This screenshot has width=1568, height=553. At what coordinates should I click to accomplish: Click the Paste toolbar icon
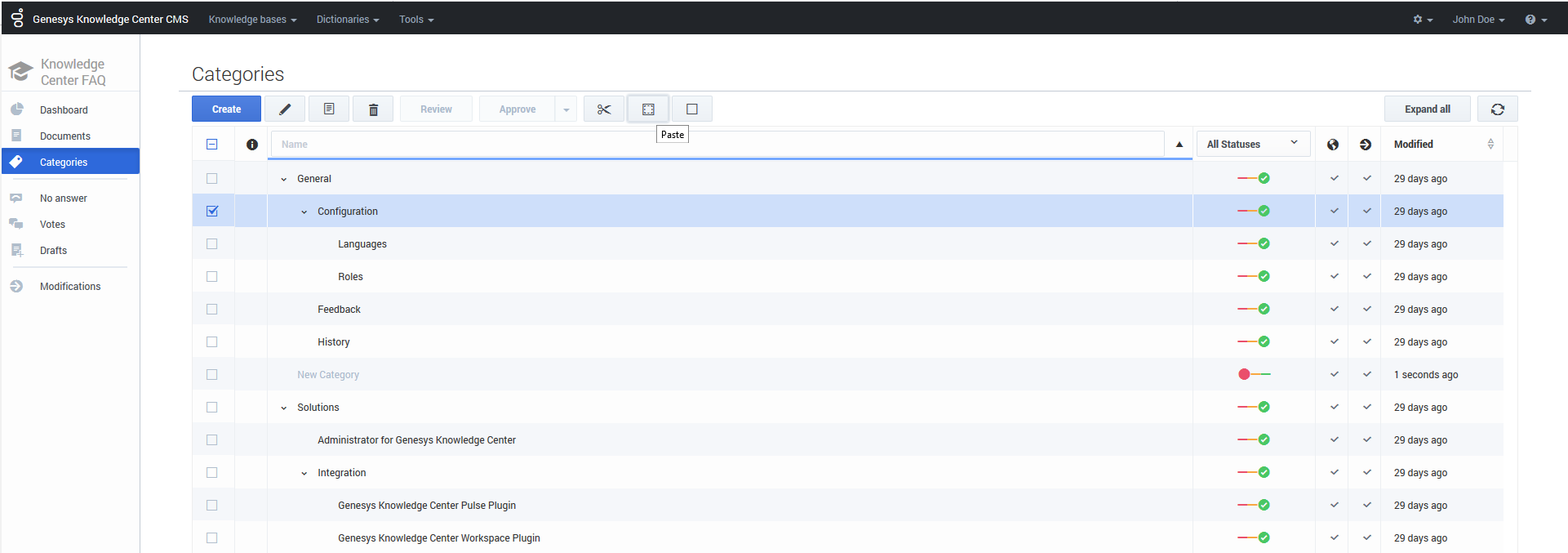[x=648, y=109]
